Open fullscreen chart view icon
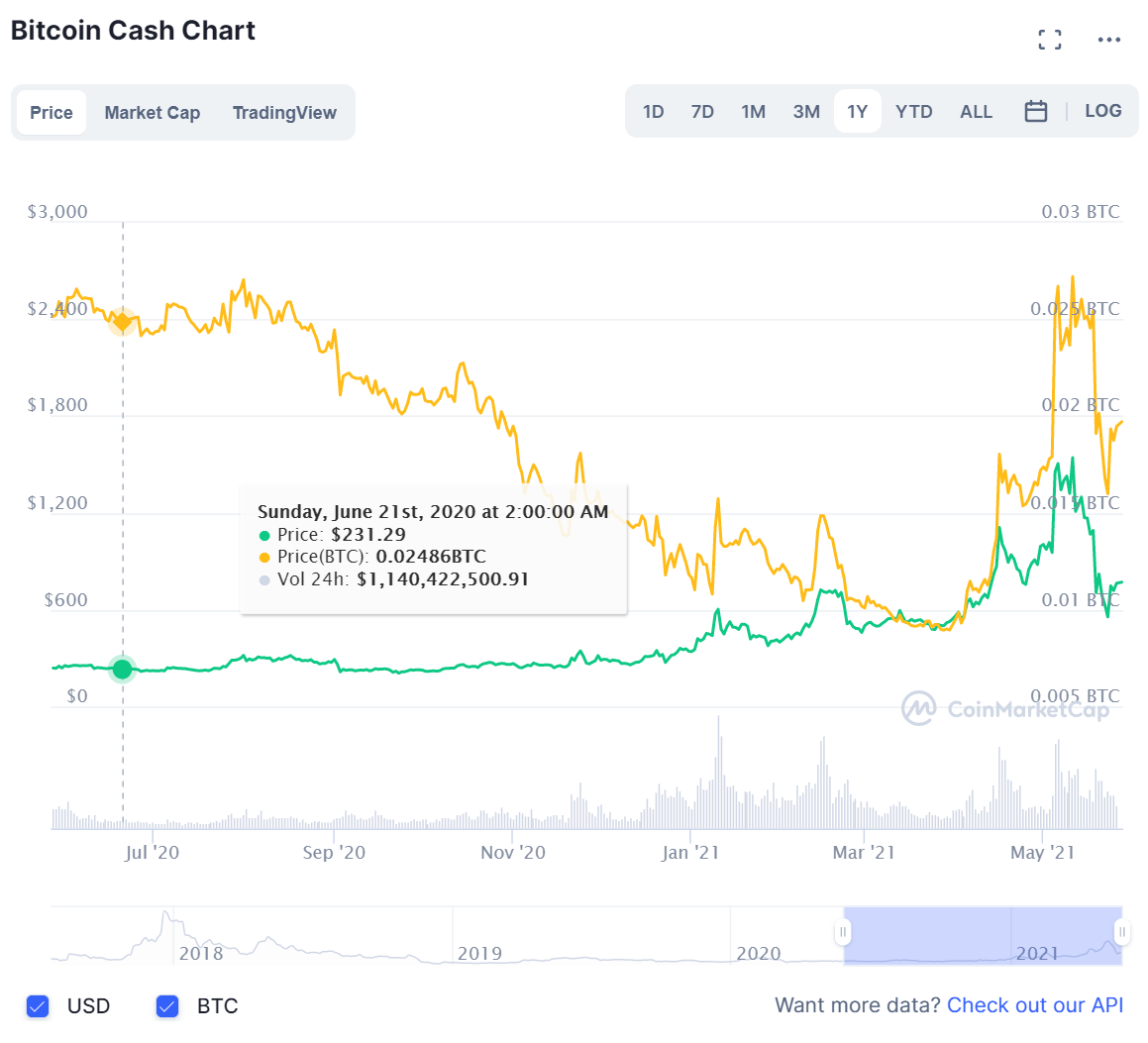 click(x=1050, y=40)
